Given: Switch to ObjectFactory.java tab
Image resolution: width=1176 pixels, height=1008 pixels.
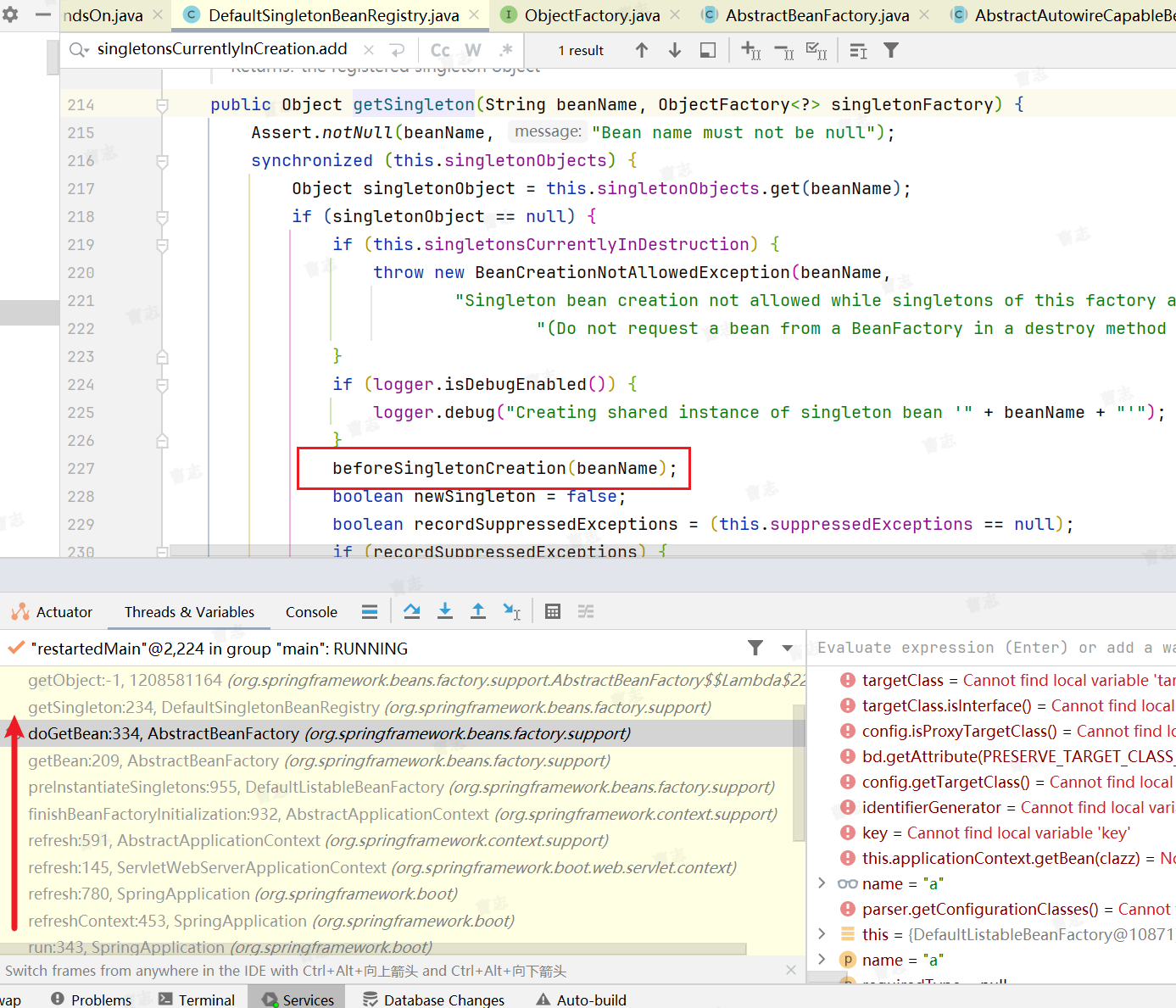Looking at the screenshot, I should pyautogui.click(x=592, y=15).
